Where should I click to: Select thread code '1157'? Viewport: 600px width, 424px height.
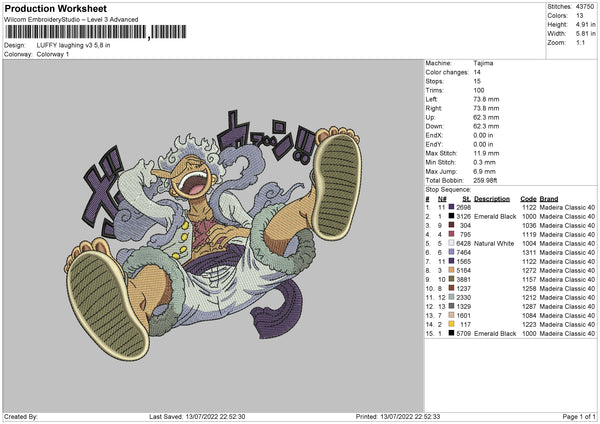click(529, 279)
